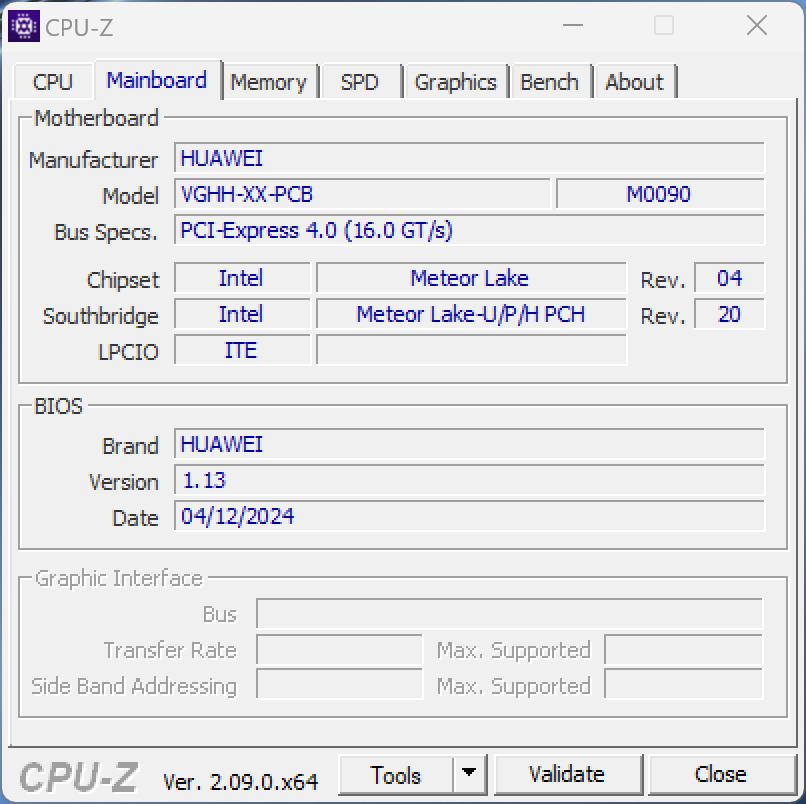Click the Graphic Interface Bus field

click(509, 613)
